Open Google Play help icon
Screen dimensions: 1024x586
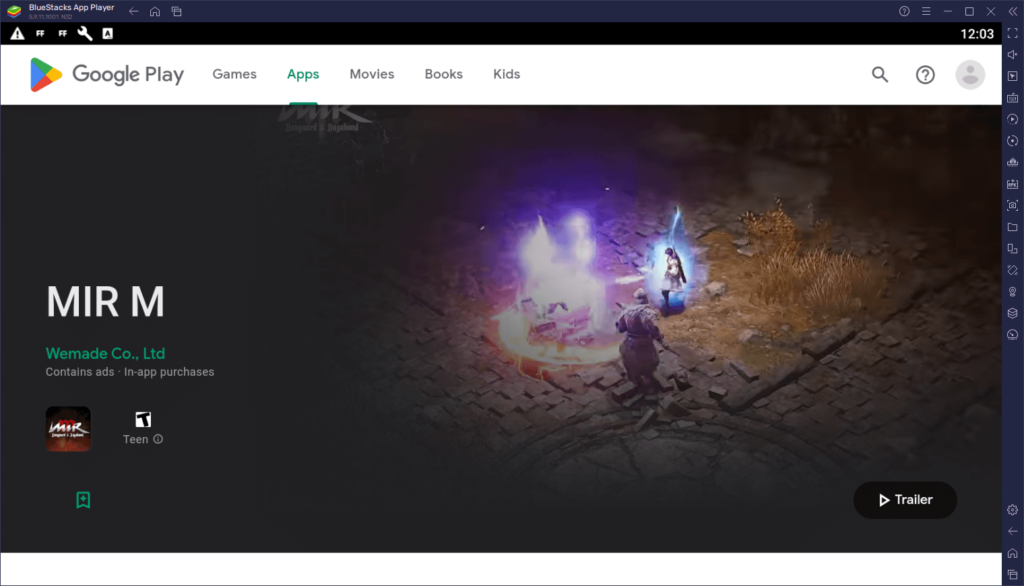pos(925,74)
